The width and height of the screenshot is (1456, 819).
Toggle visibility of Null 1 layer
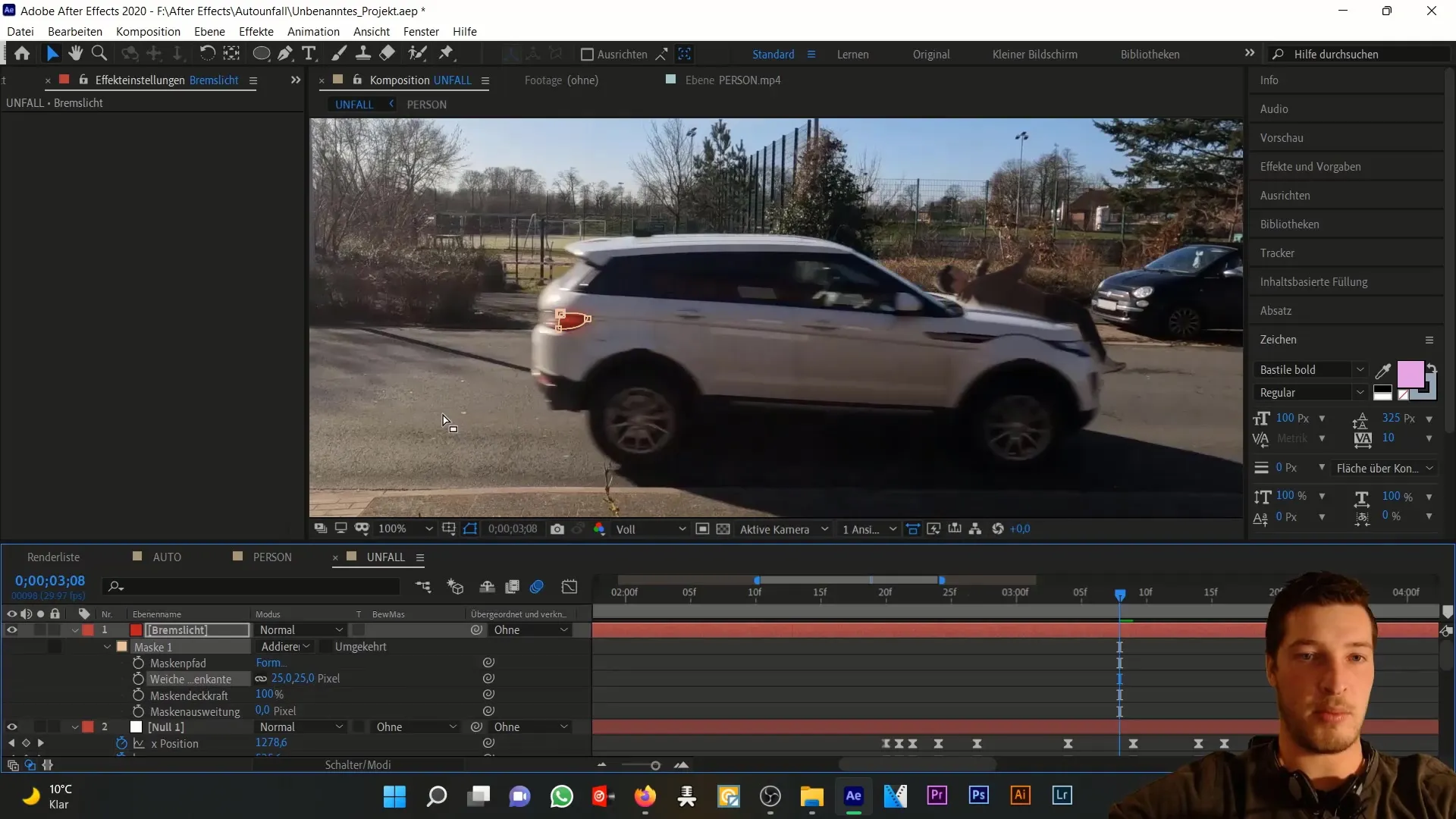[12, 727]
